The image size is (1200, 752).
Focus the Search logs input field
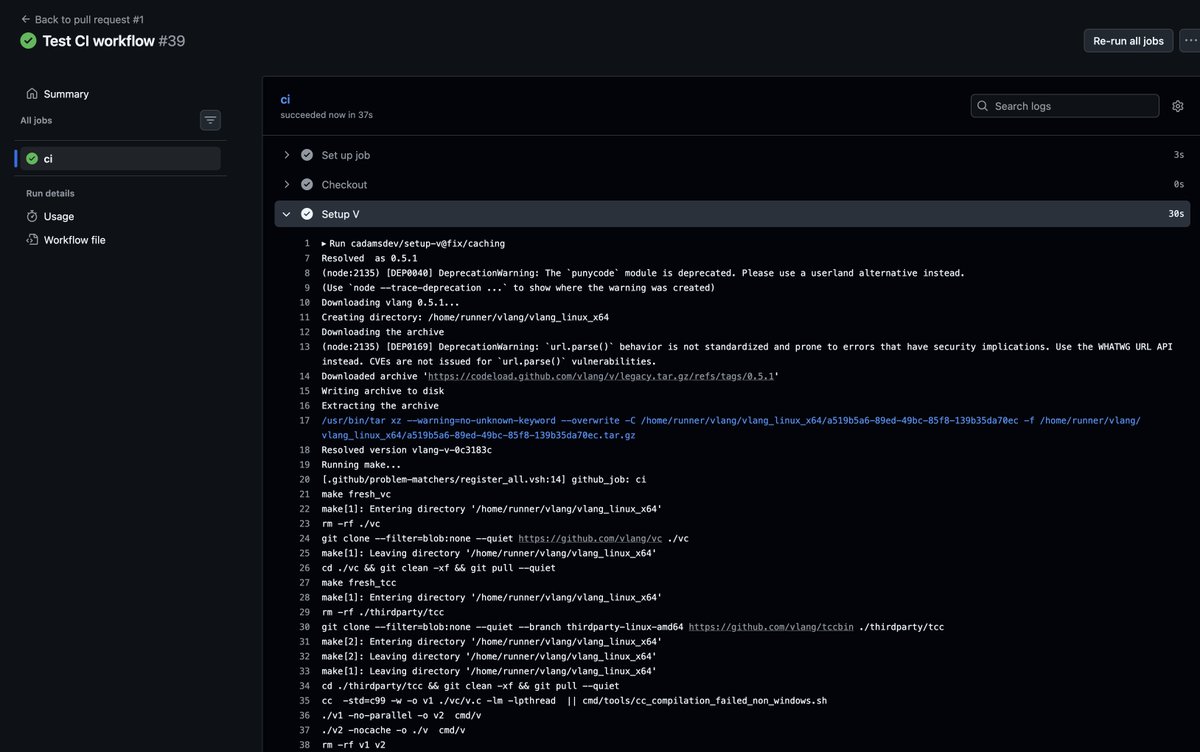point(1065,106)
